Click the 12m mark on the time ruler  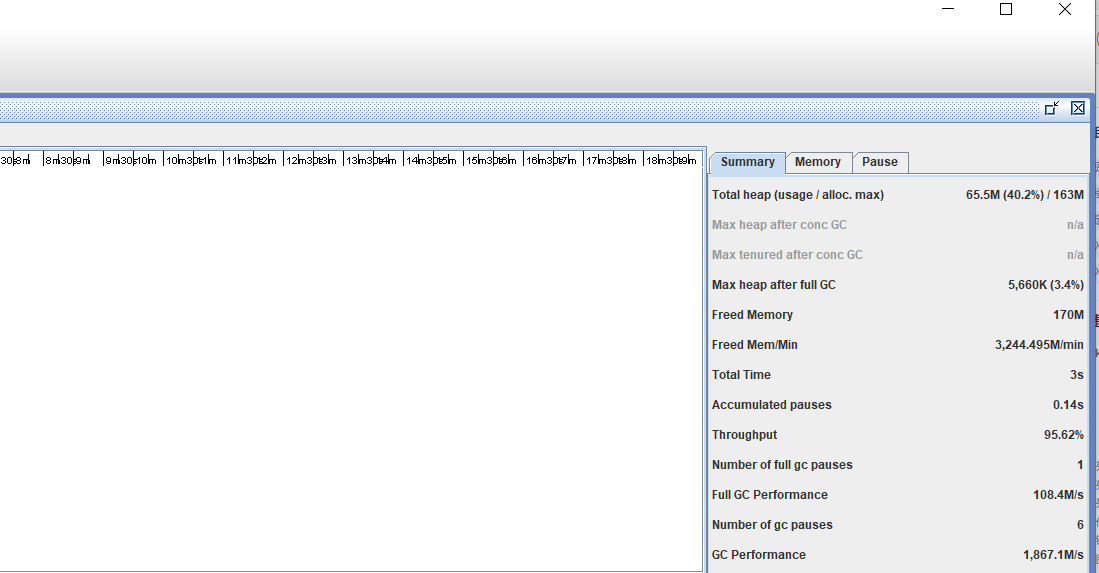click(266, 160)
